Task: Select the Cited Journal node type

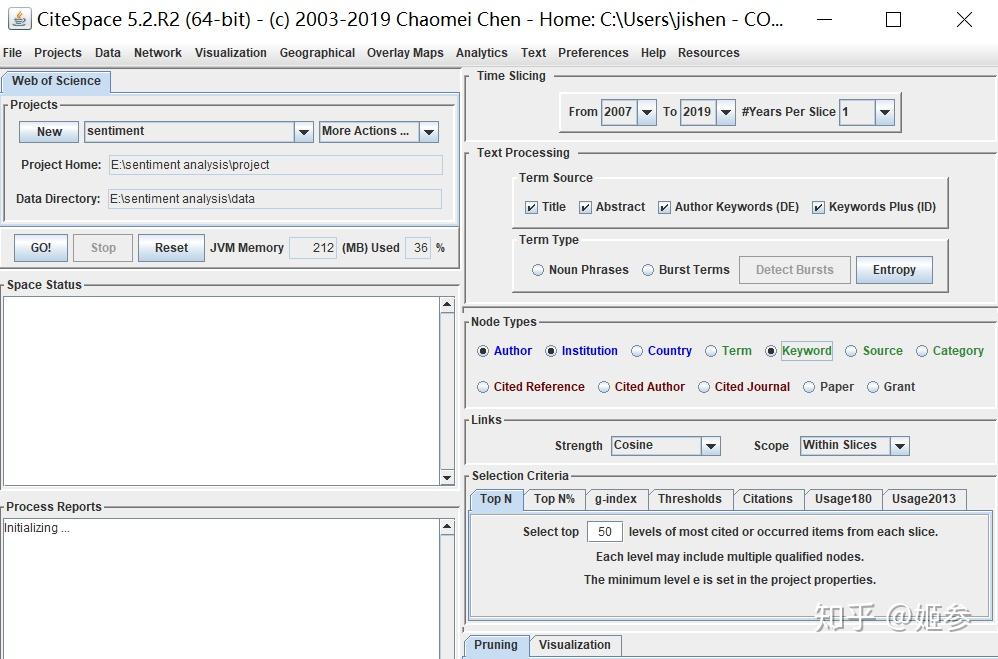Action: coord(704,387)
